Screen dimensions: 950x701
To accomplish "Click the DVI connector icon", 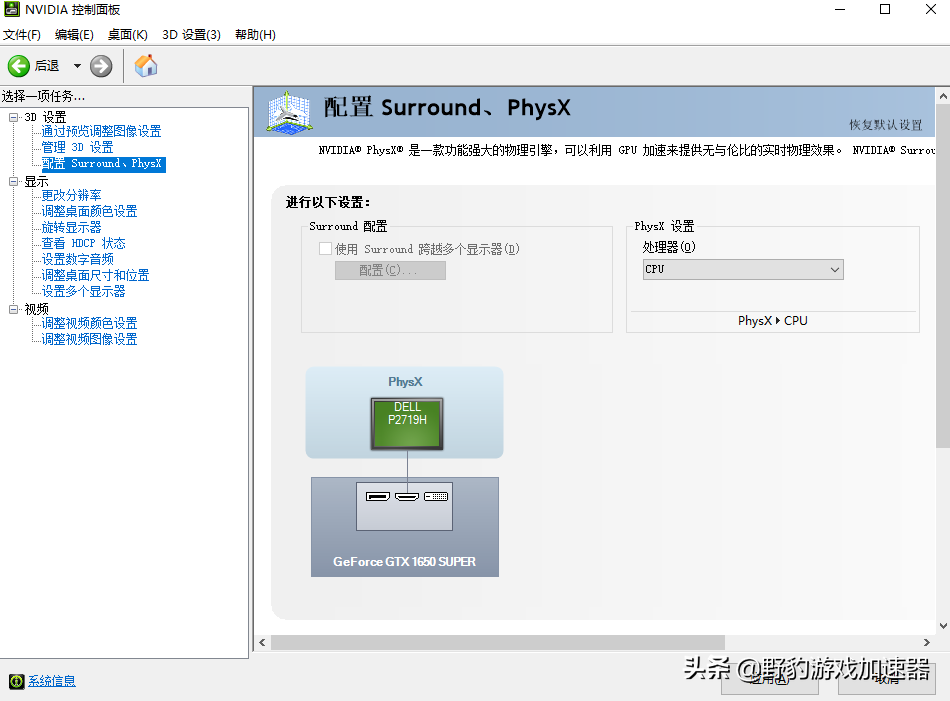I will pos(436,497).
